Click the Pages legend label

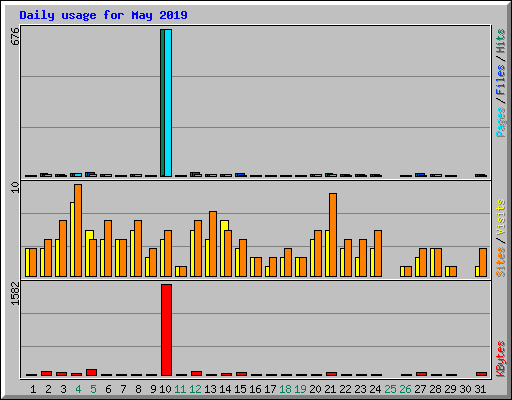click(x=500, y=122)
